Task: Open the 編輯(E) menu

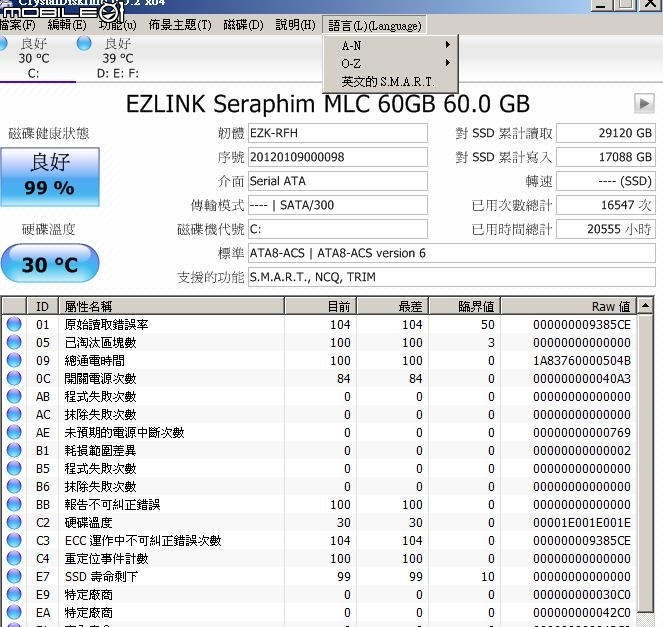Action: [x=67, y=25]
